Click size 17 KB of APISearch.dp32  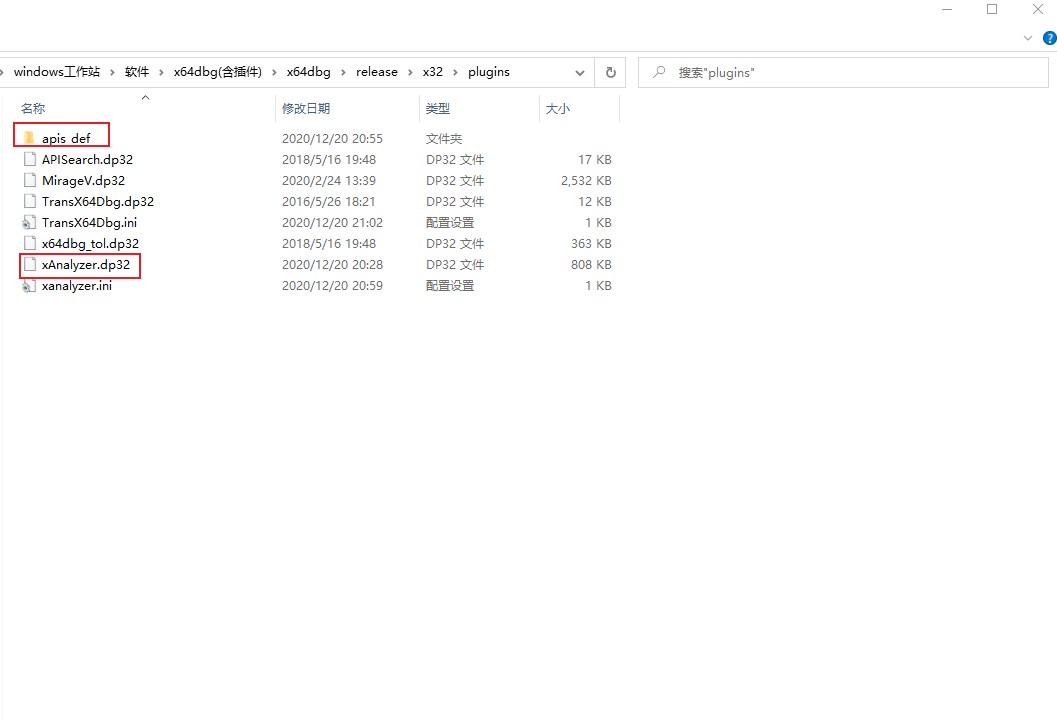[x=595, y=159]
